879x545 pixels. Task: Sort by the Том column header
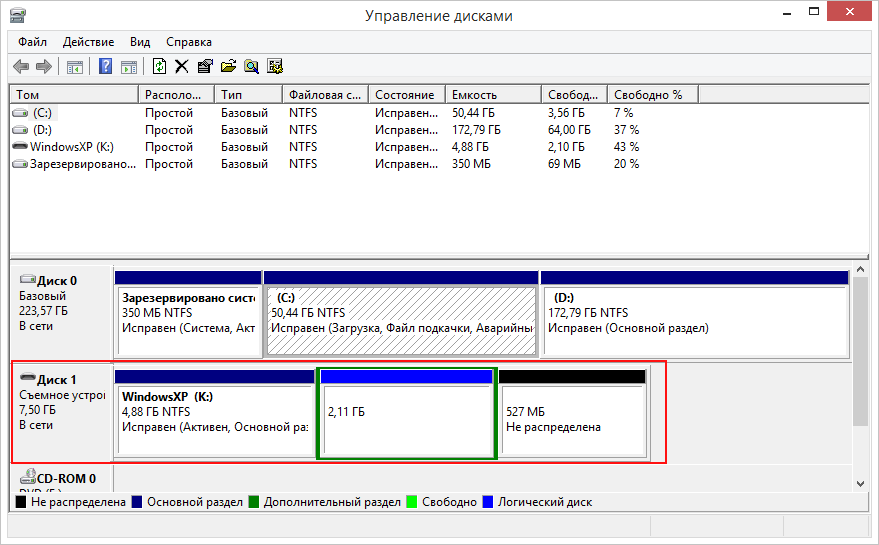tap(74, 94)
